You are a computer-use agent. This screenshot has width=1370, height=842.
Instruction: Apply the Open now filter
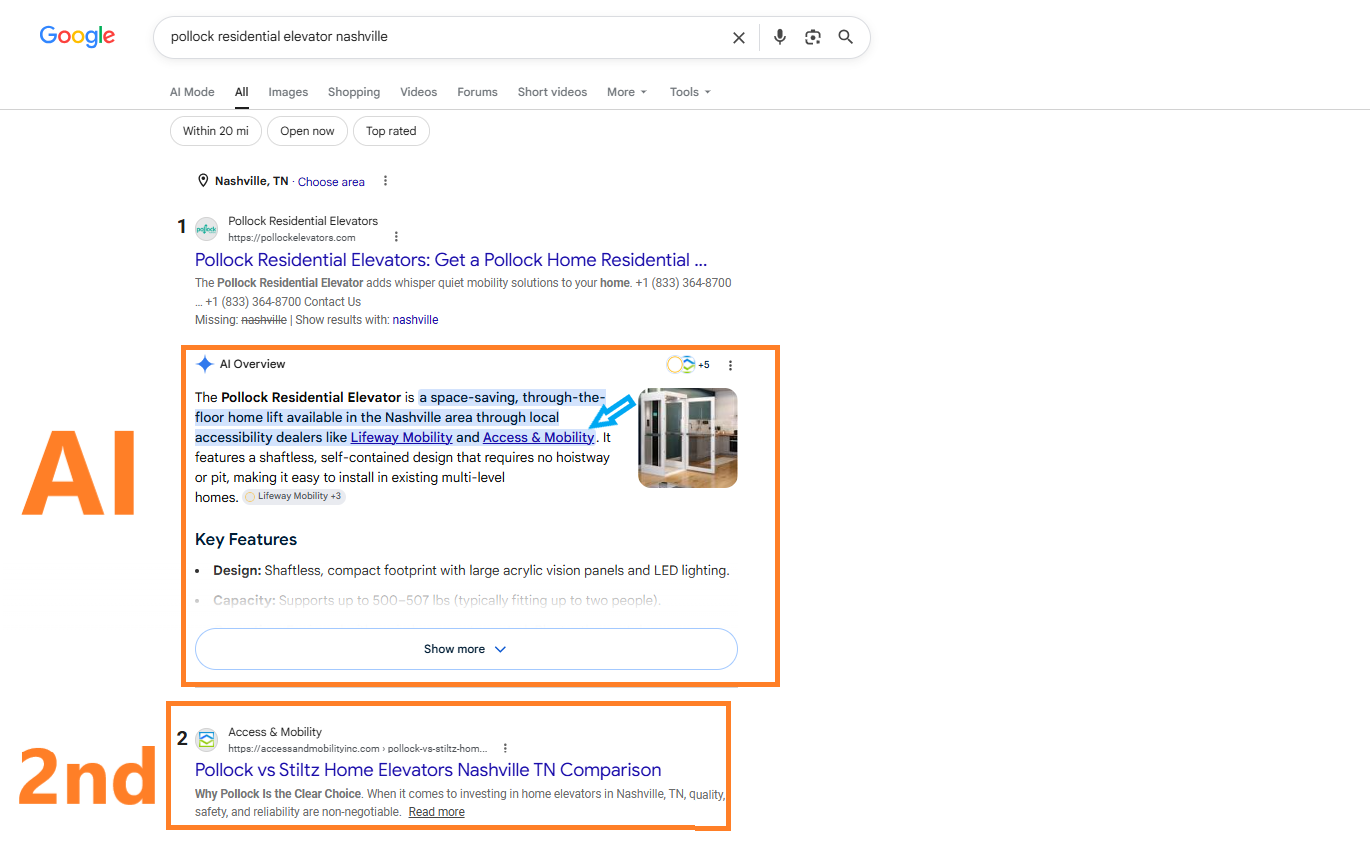point(307,131)
